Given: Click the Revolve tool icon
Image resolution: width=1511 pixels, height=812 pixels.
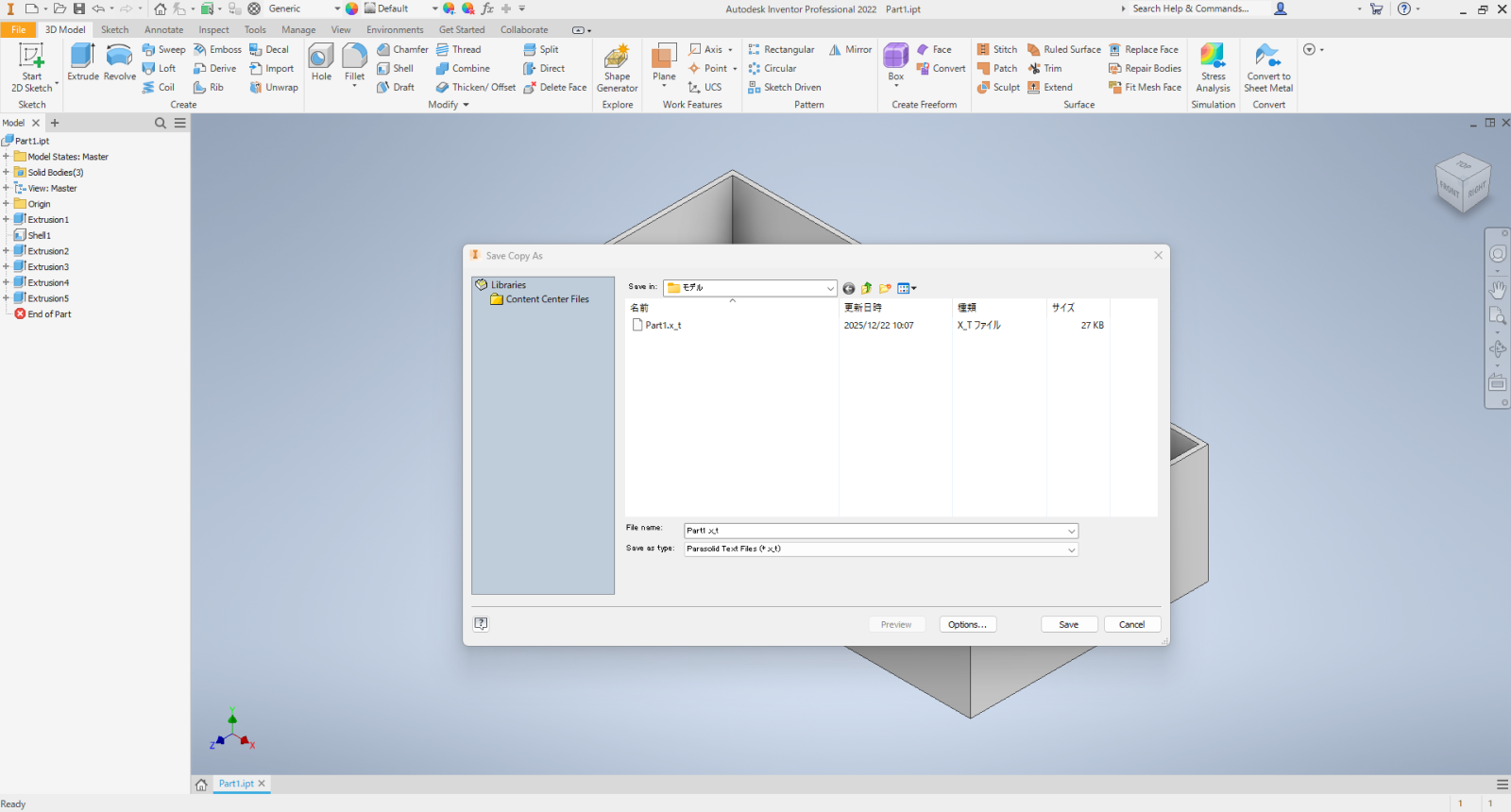Looking at the screenshot, I should (x=119, y=59).
